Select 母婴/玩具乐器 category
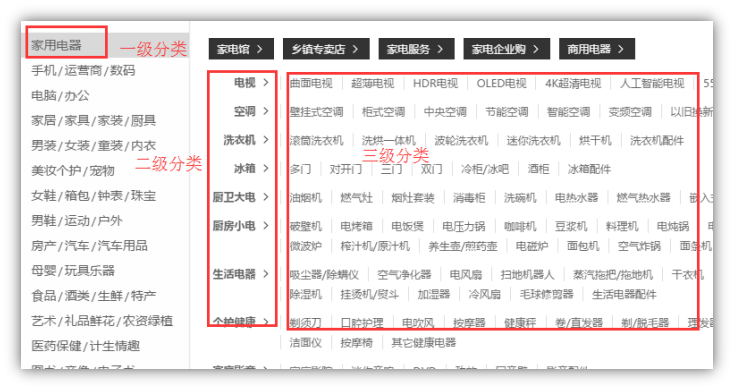Screen dimensions: 735x390 point(73,270)
